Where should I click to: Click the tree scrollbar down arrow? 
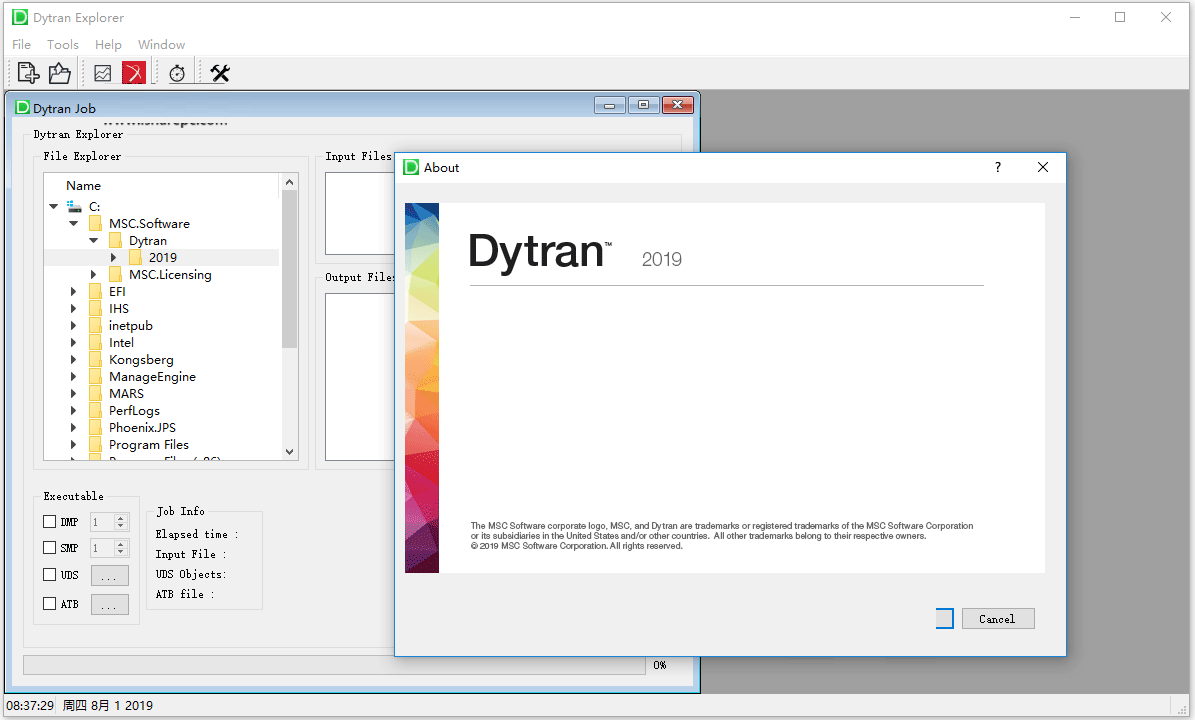(289, 452)
